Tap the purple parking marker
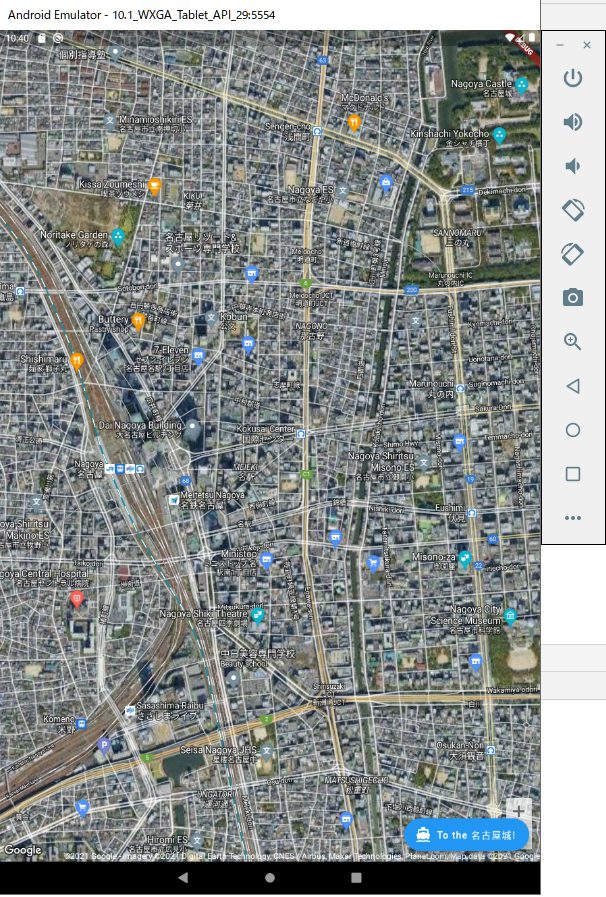 point(104,745)
